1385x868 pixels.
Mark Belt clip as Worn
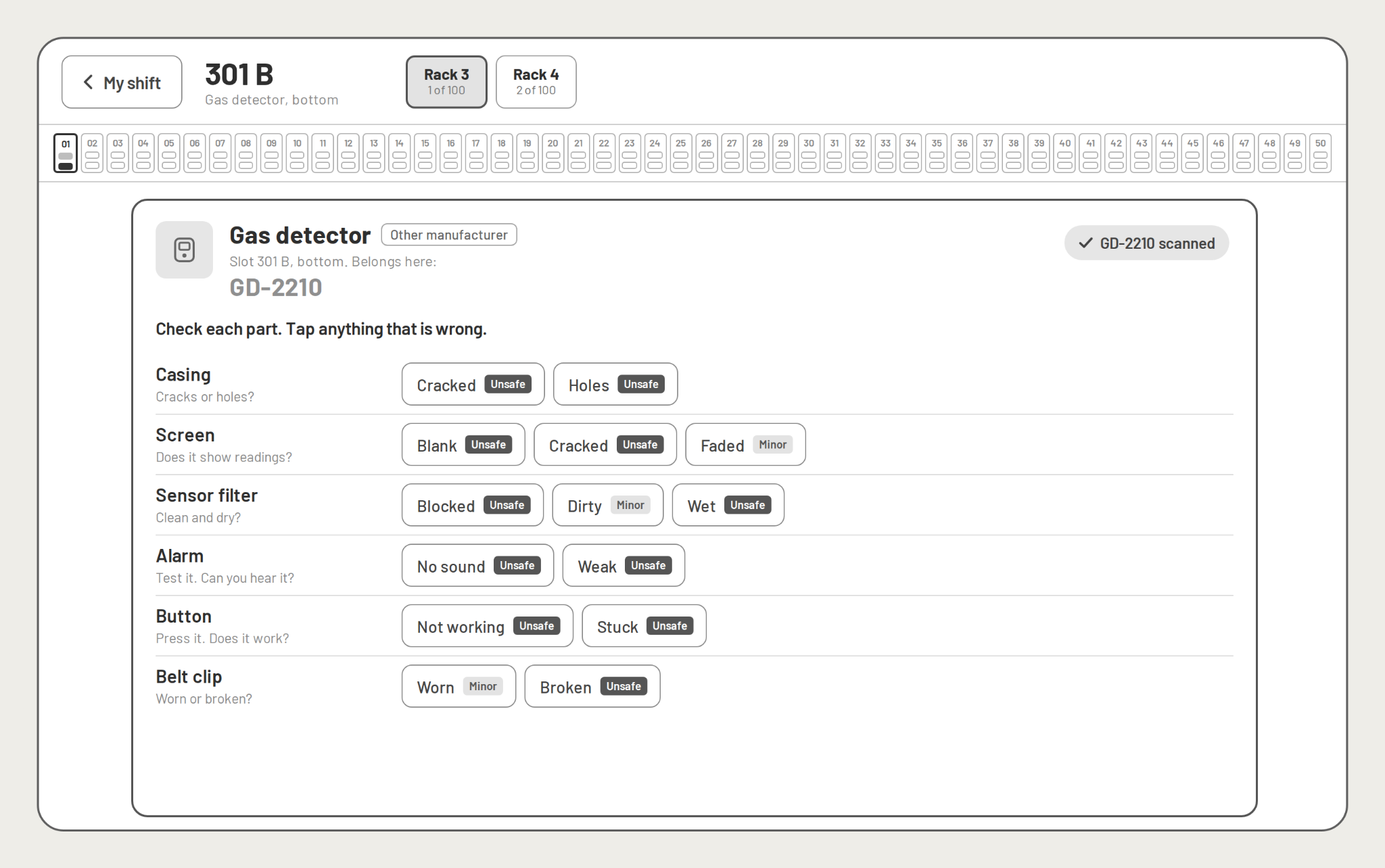(459, 686)
